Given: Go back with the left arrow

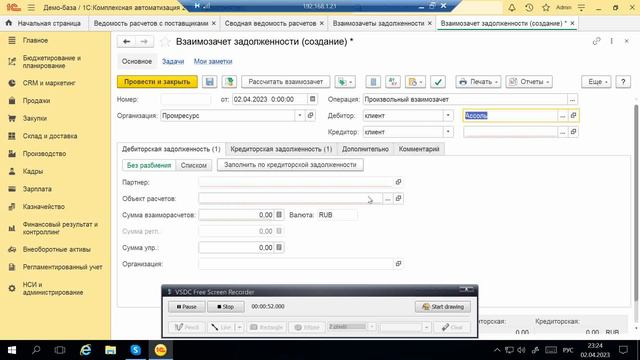Looking at the screenshot, I should click(127, 41).
